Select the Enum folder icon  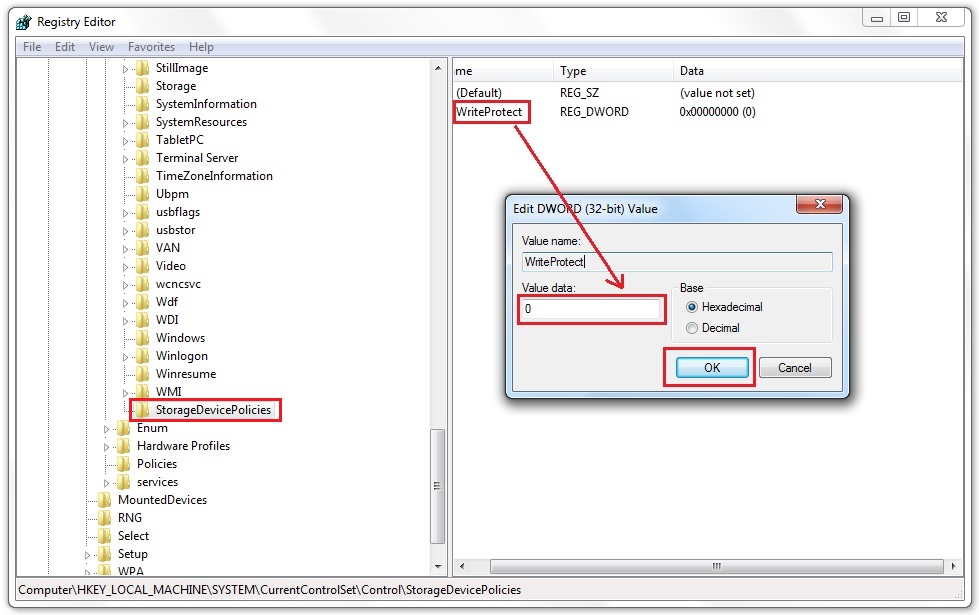(124, 428)
